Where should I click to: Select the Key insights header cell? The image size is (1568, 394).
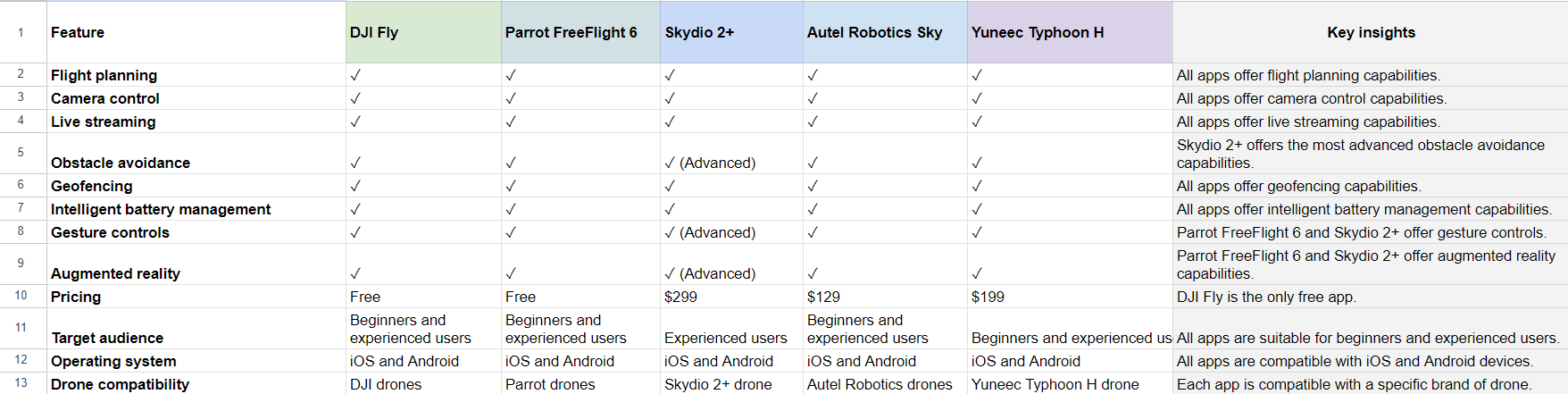click(1371, 32)
